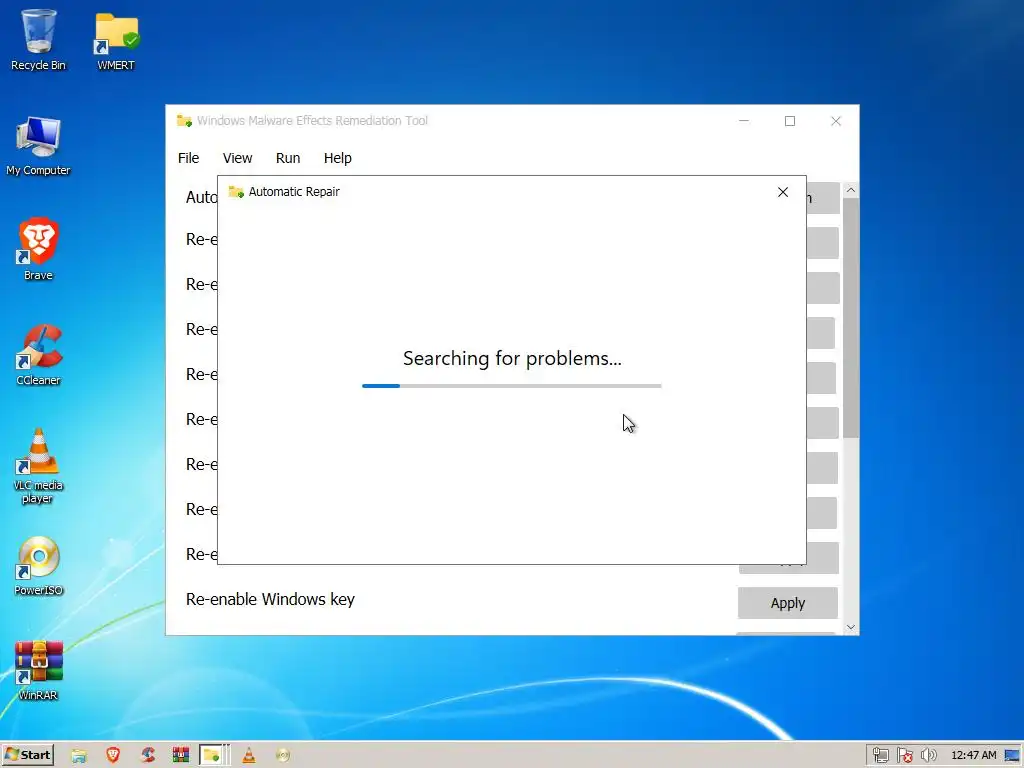The width and height of the screenshot is (1024, 768).
Task: Click the scrollbar down arrow in main window
Action: [x=850, y=627]
